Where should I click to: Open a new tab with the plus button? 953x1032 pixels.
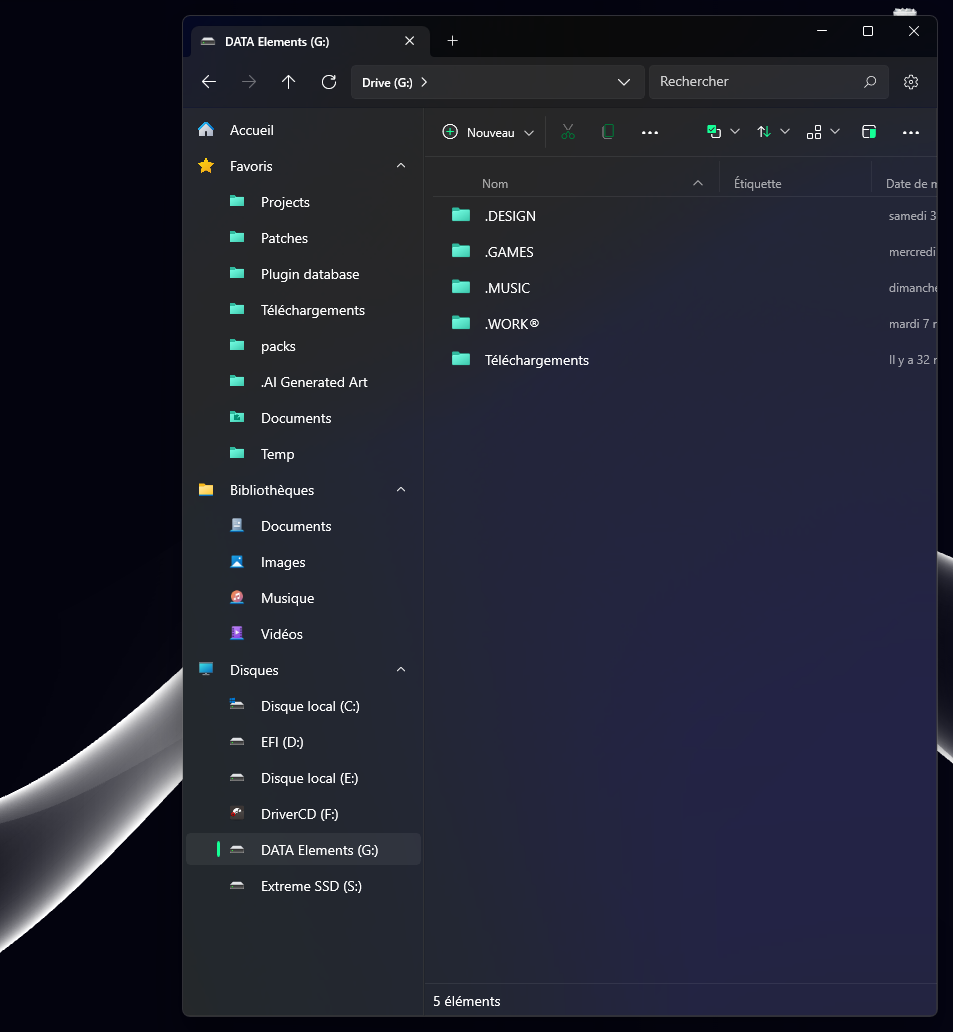tap(452, 41)
